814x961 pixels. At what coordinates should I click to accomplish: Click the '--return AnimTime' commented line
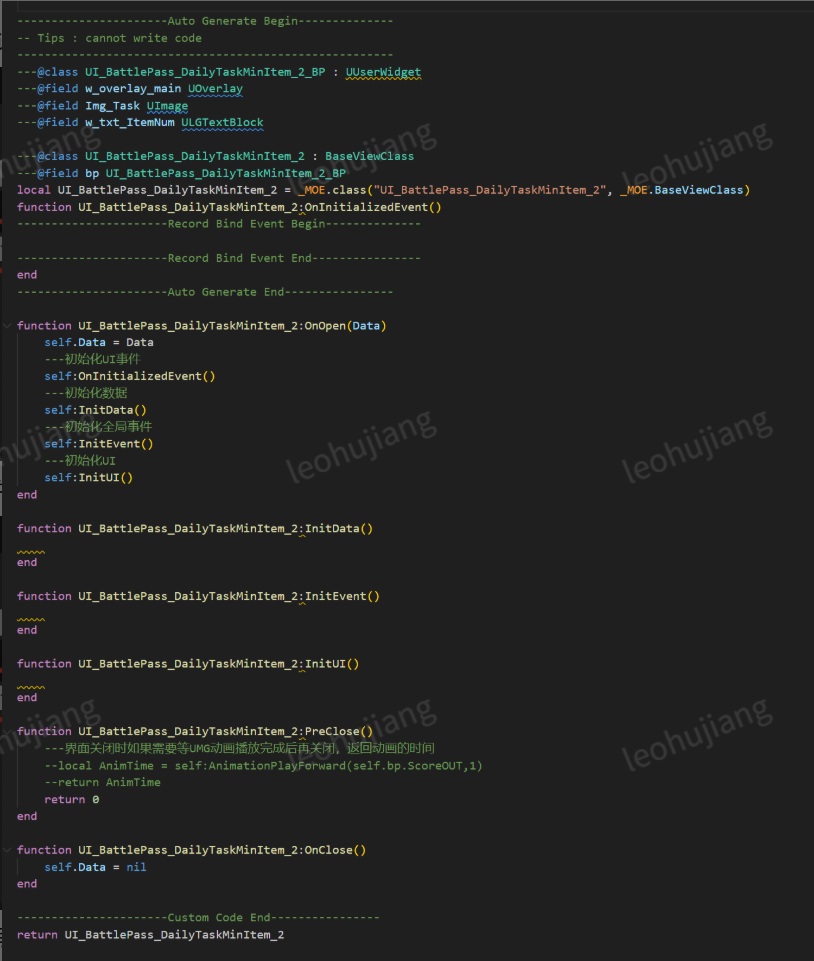click(x=102, y=782)
